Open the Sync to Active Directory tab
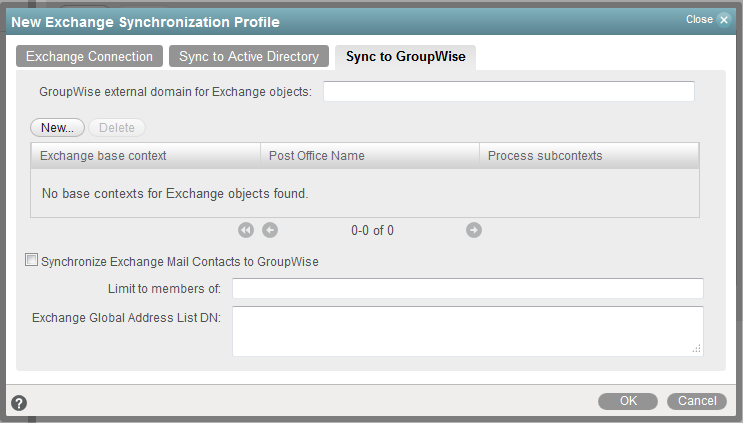The image size is (743, 423). click(x=248, y=57)
